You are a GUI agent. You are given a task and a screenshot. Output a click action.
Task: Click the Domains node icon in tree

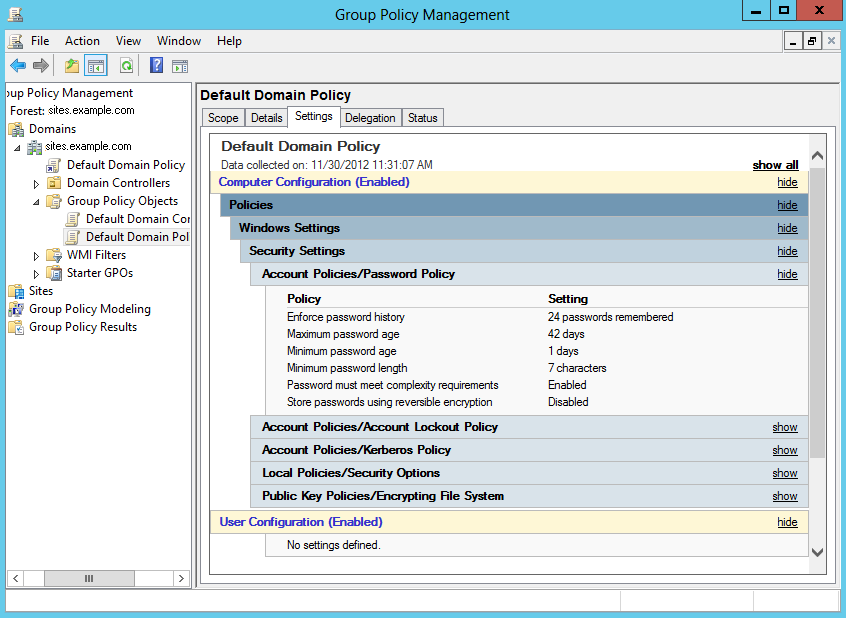[x=17, y=129]
